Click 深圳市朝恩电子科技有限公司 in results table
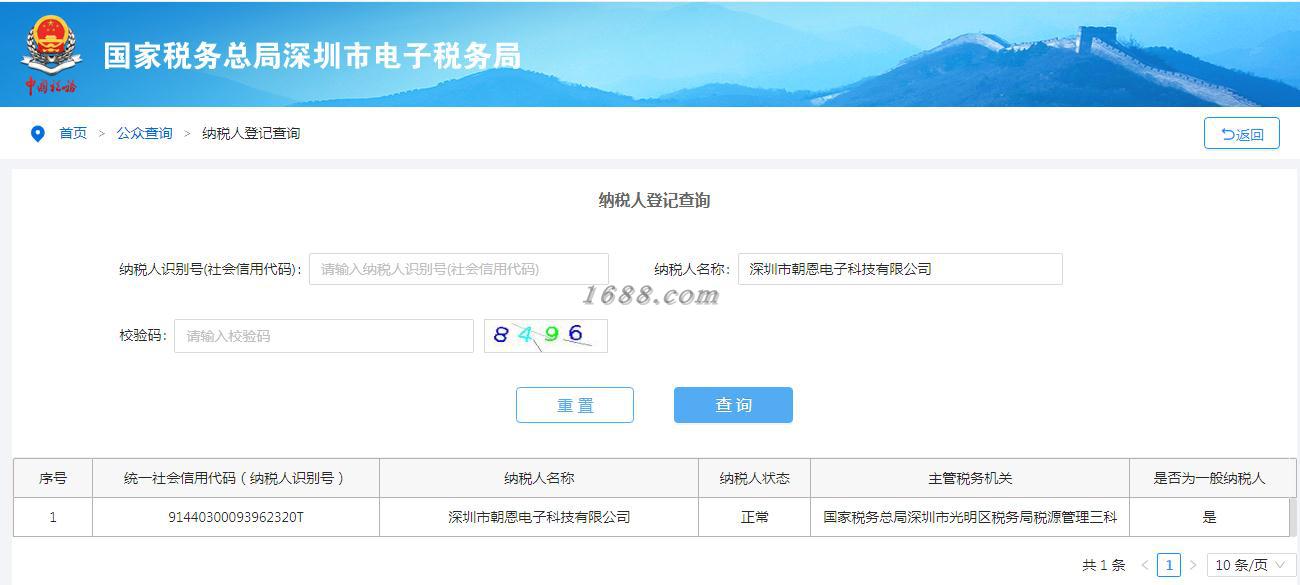1300x585 pixels. pos(539,517)
